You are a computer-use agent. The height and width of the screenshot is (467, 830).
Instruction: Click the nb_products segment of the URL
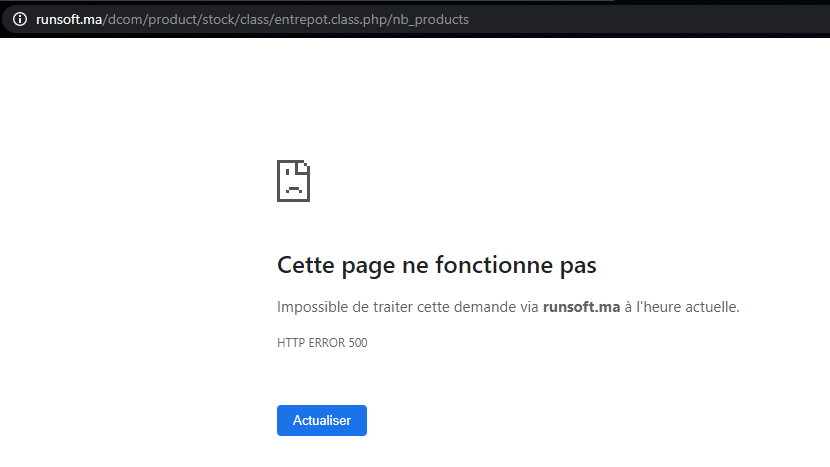point(430,19)
